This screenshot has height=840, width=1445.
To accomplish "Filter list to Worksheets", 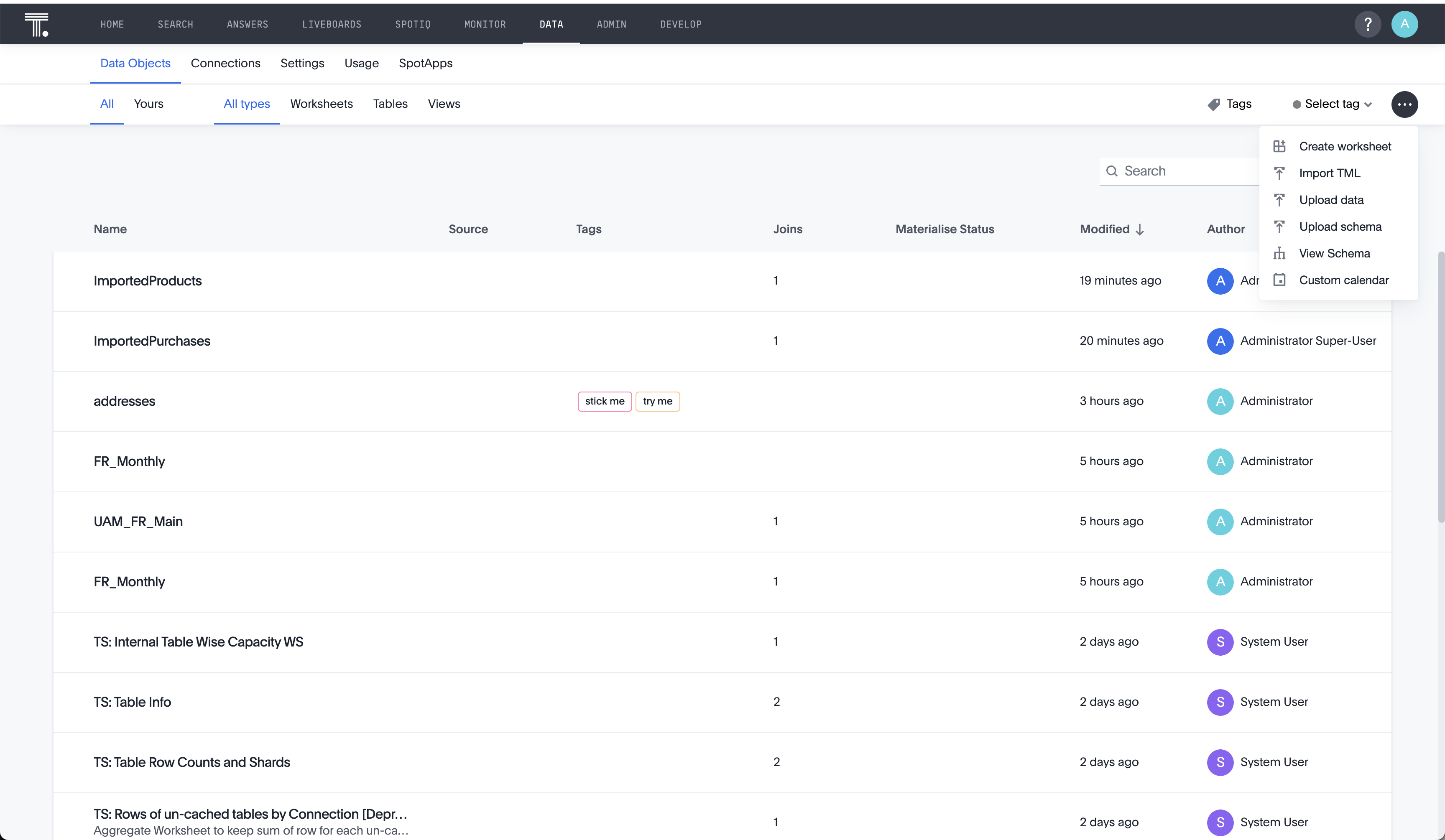I will tap(321, 104).
